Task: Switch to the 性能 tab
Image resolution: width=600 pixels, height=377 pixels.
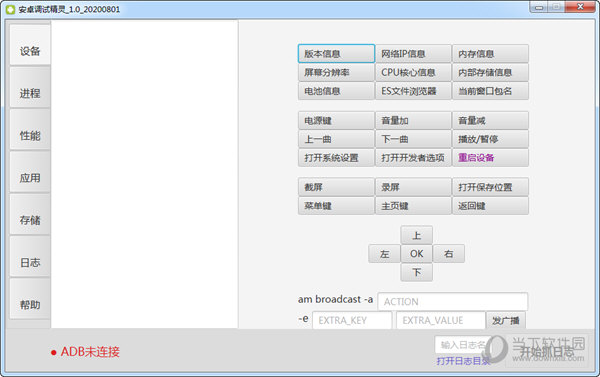Action: pyautogui.click(x=30, y=130)
